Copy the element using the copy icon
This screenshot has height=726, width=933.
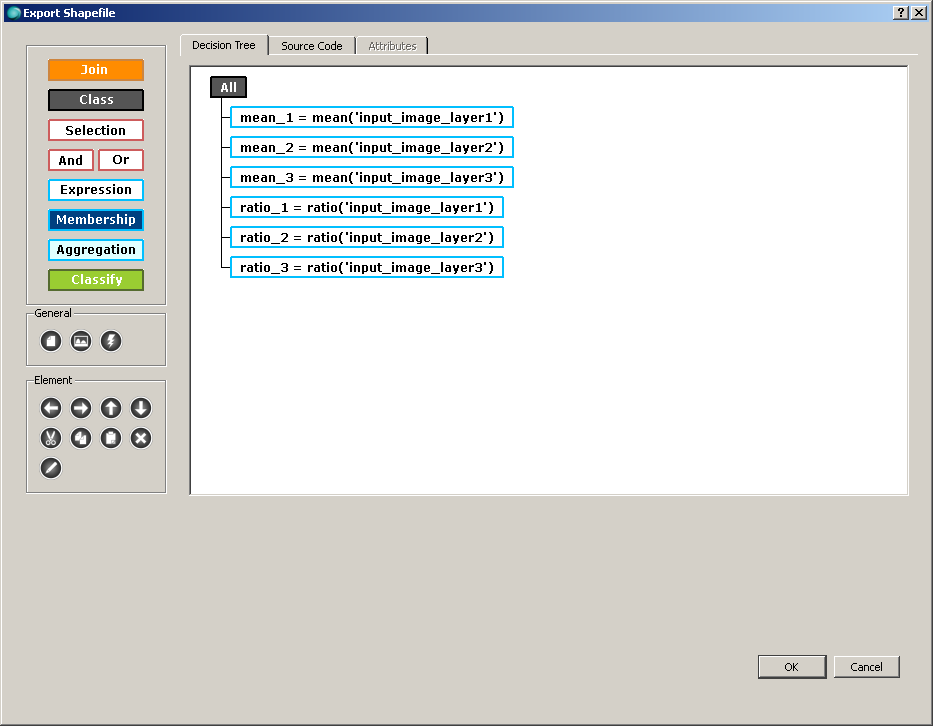[80, 438]
